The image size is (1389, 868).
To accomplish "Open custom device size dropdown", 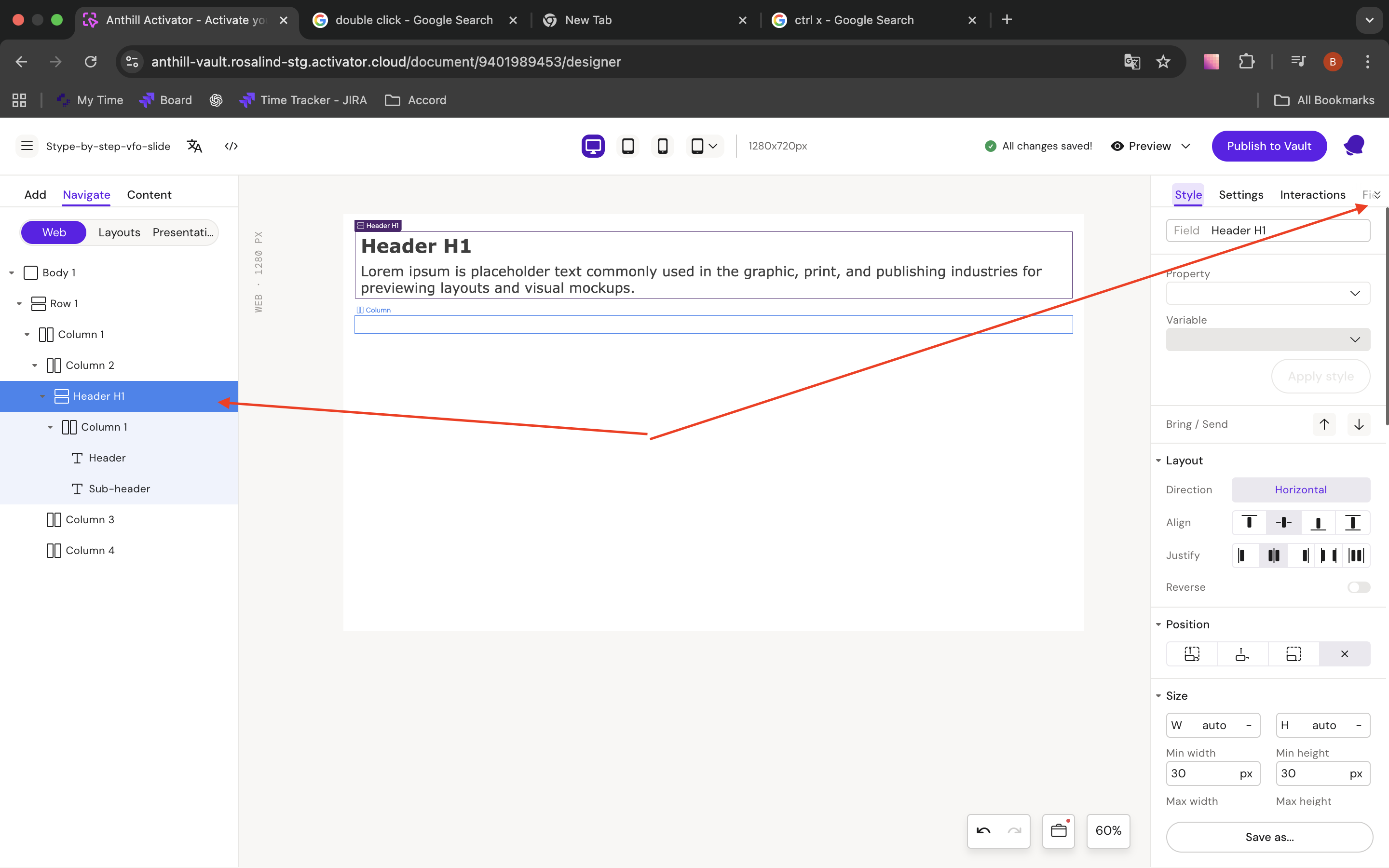I will (x=704, y=146).
